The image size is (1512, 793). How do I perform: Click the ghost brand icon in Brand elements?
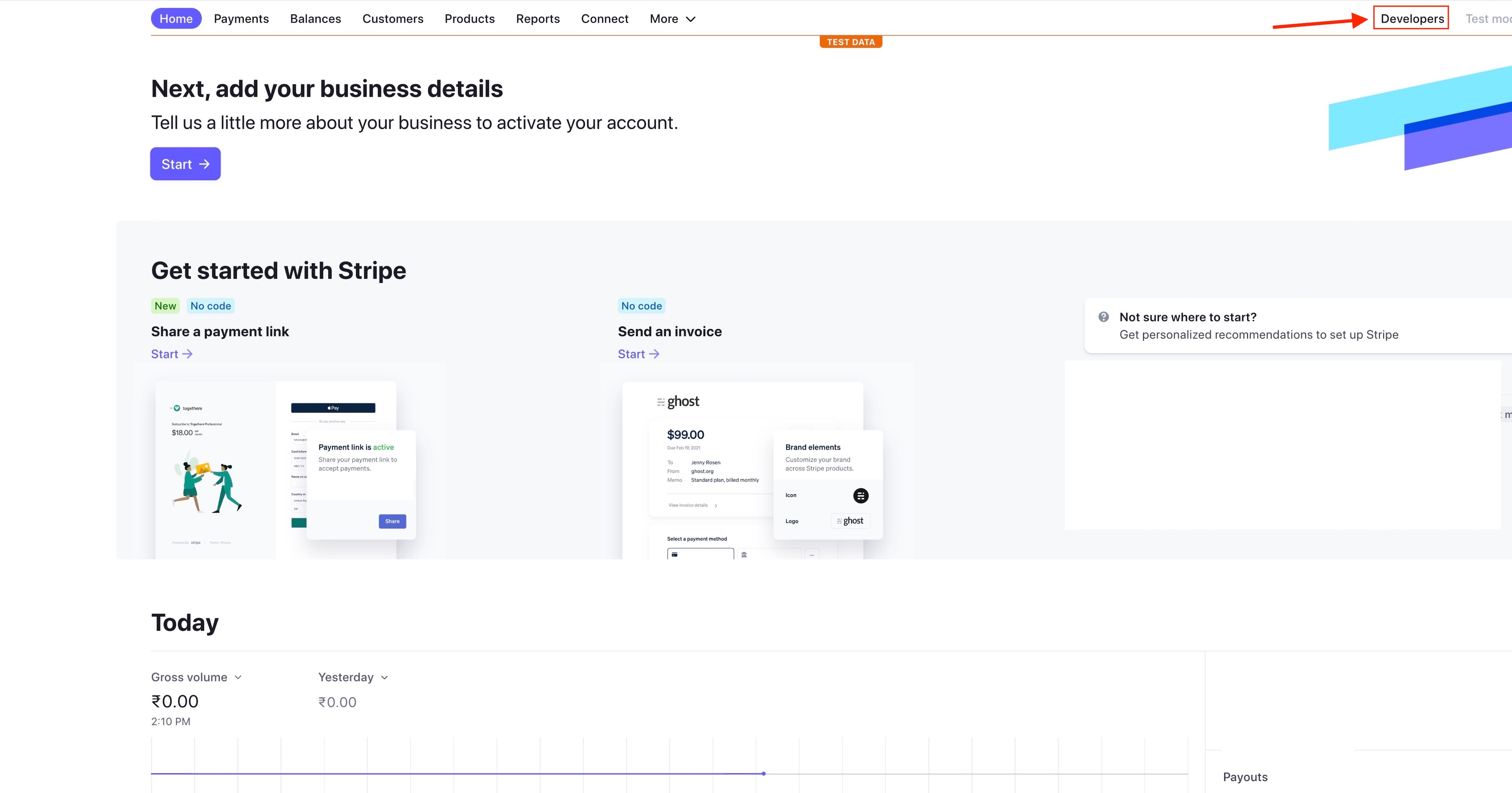pyautogui.click(x=861, y=496)
